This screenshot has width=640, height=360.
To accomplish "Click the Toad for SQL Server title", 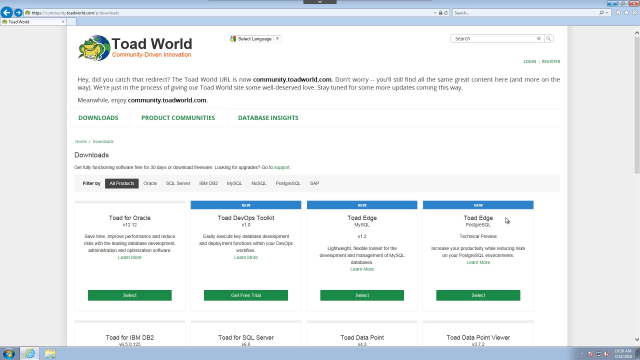I will (x=246, y=338).
